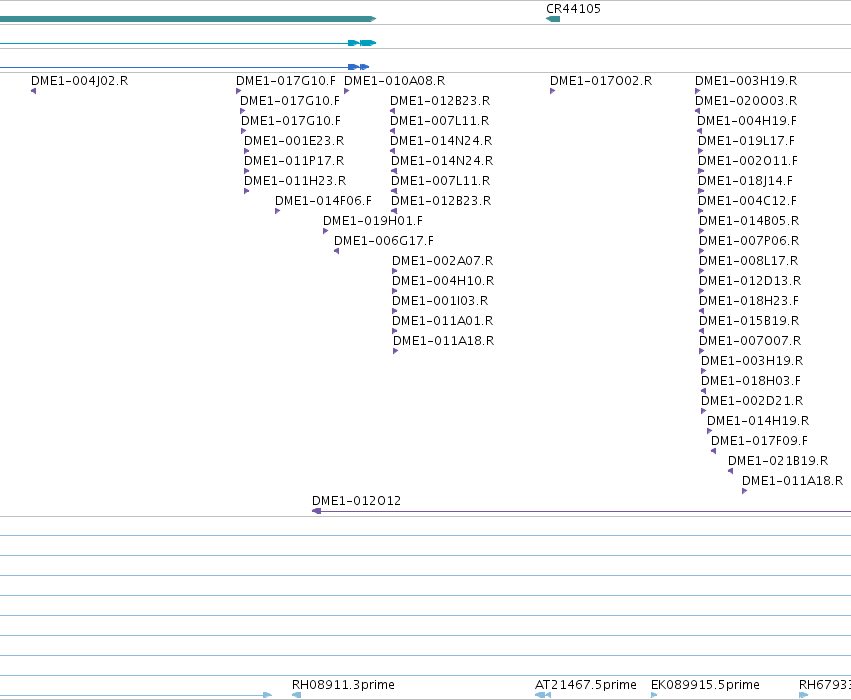Viewport: 851px width, 700px height.
Task: Select feature DME1-011P17.R
Action: pos(294,161)
